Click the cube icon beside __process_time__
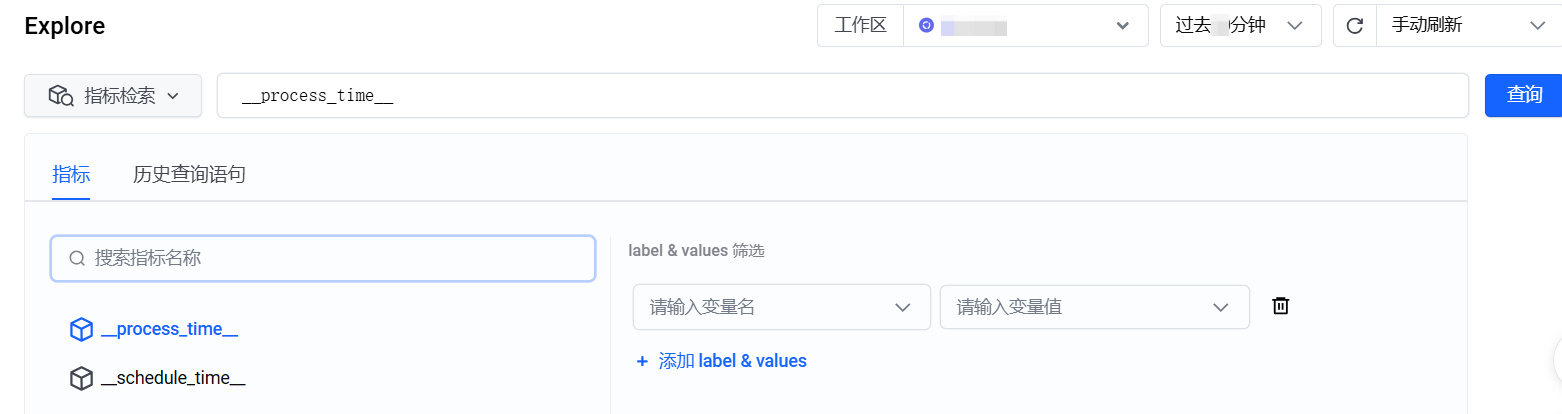This screenshot has height=414, width=1562. (81, 330)
